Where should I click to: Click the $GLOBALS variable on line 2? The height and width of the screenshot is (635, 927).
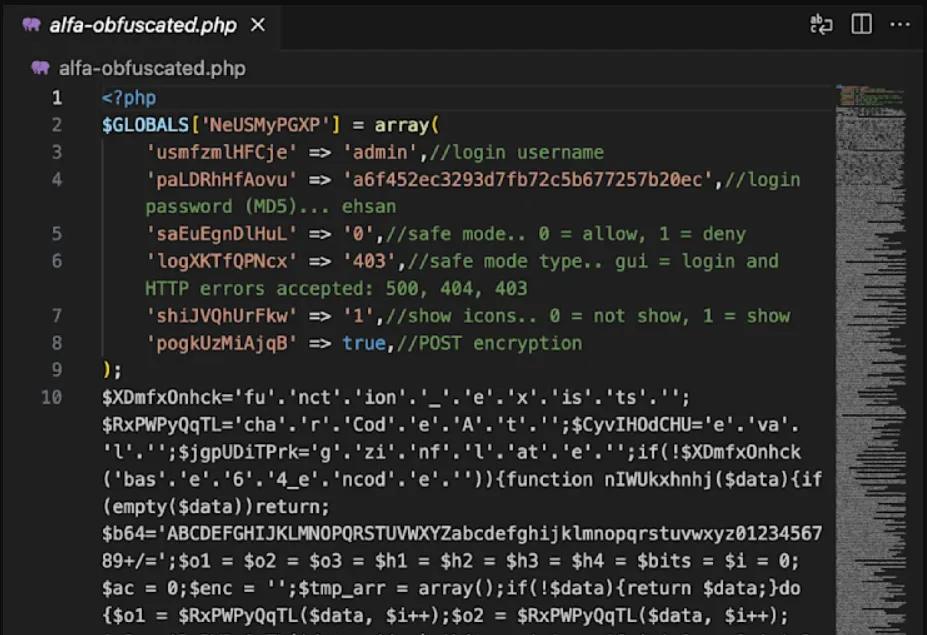[x=145, y=125]
